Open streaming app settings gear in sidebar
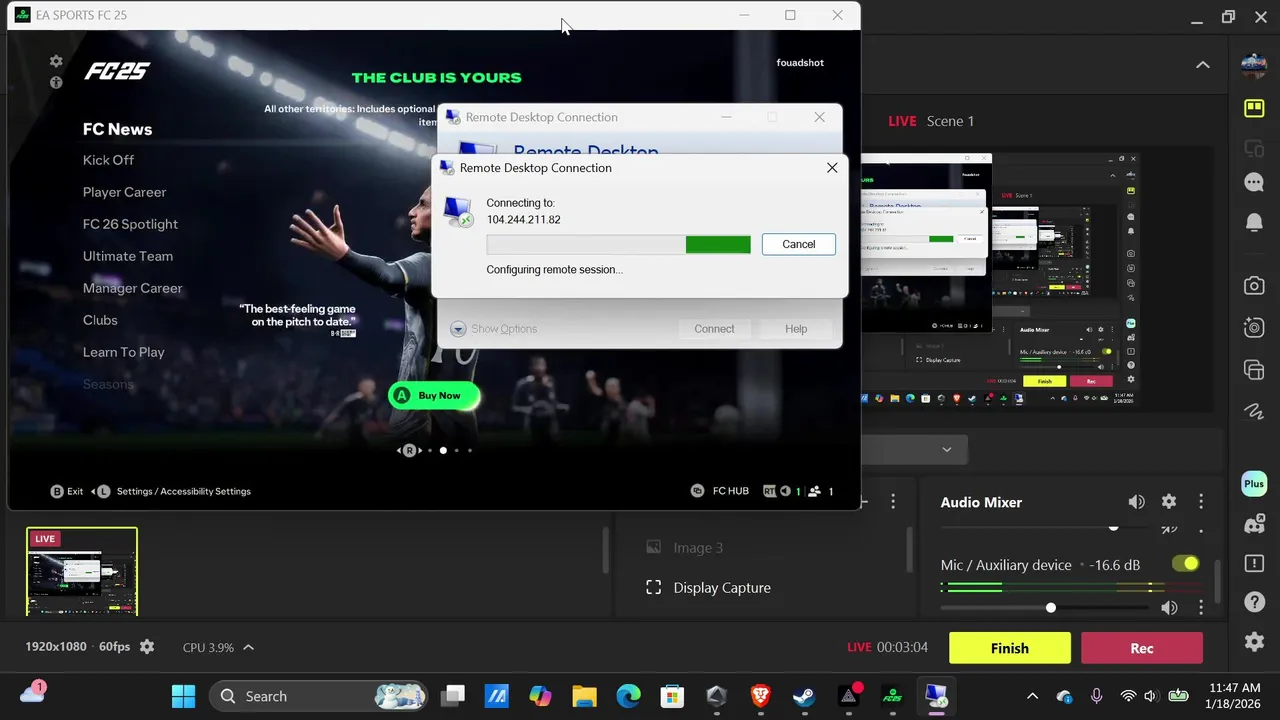 pyautogui.click(x=1254, y=642)
